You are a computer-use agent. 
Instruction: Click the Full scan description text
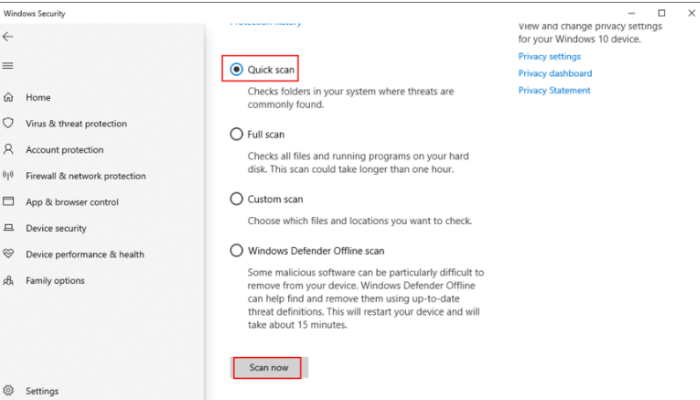(x=358, y=162)
